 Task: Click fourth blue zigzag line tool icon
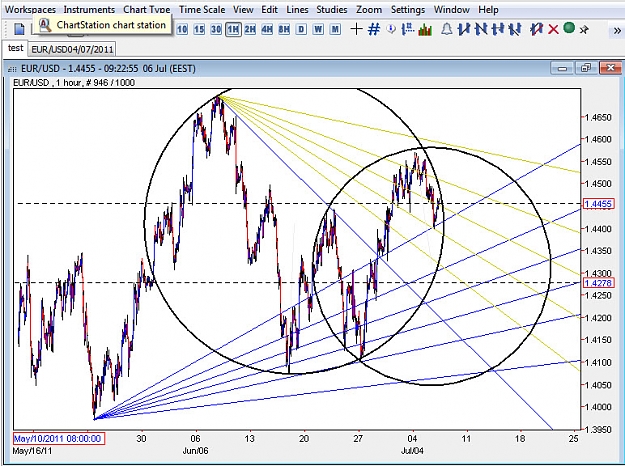point(515,29)
